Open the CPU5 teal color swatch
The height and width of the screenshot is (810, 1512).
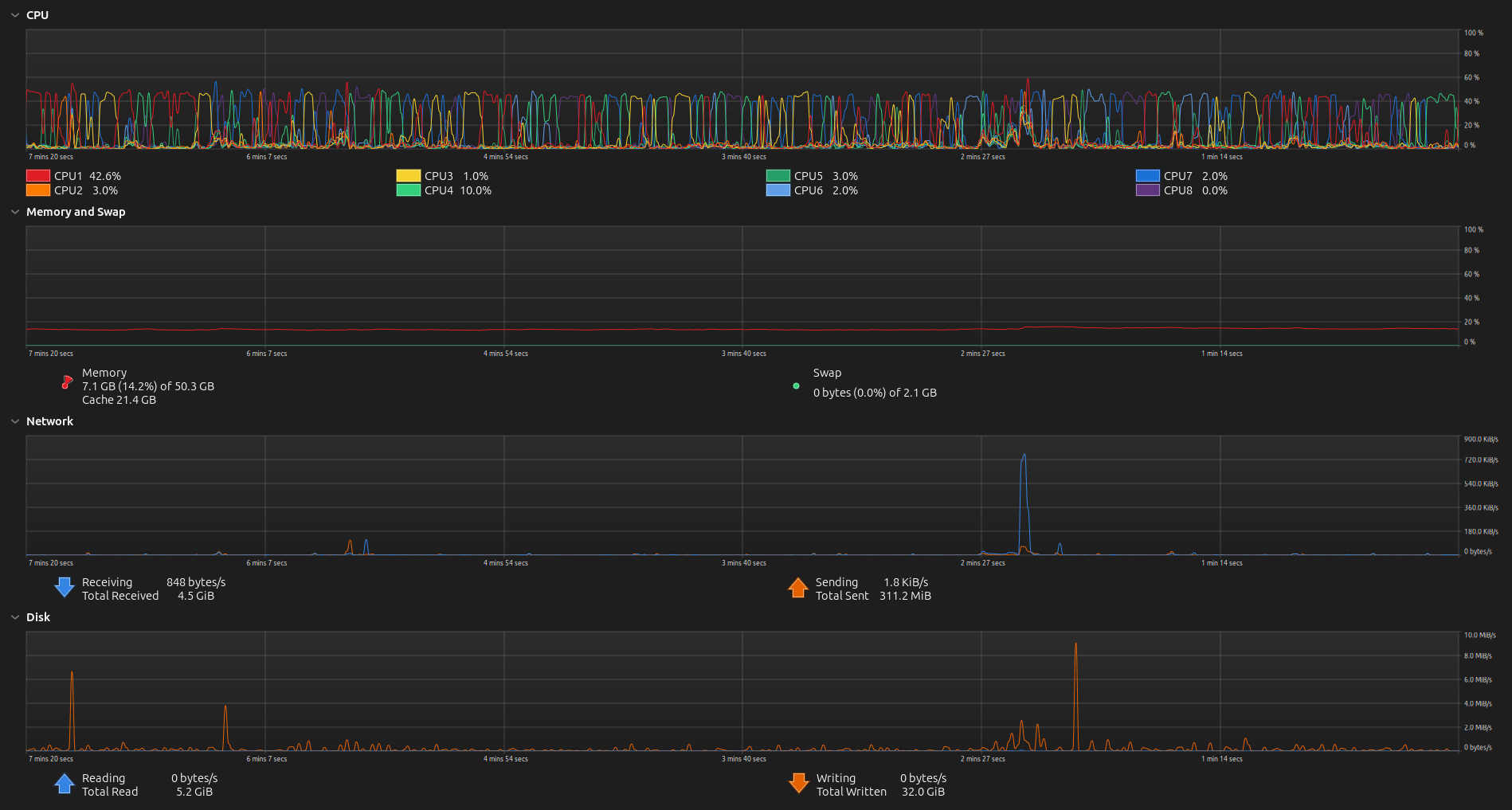(778, 176)
